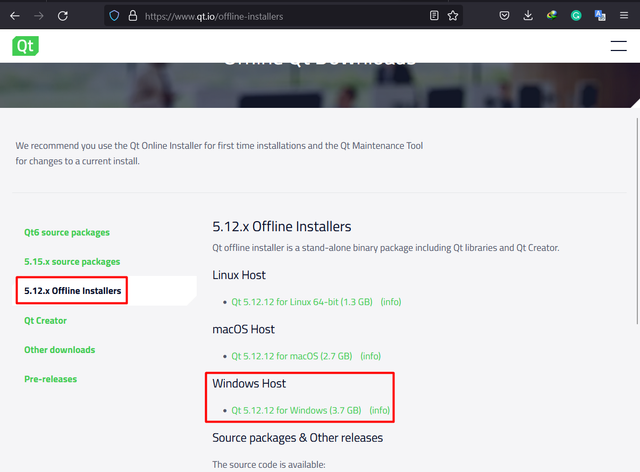
Task: Download Qt 5.12.12 for Windows
Action: pyautogui.click(x=296, y=410)
